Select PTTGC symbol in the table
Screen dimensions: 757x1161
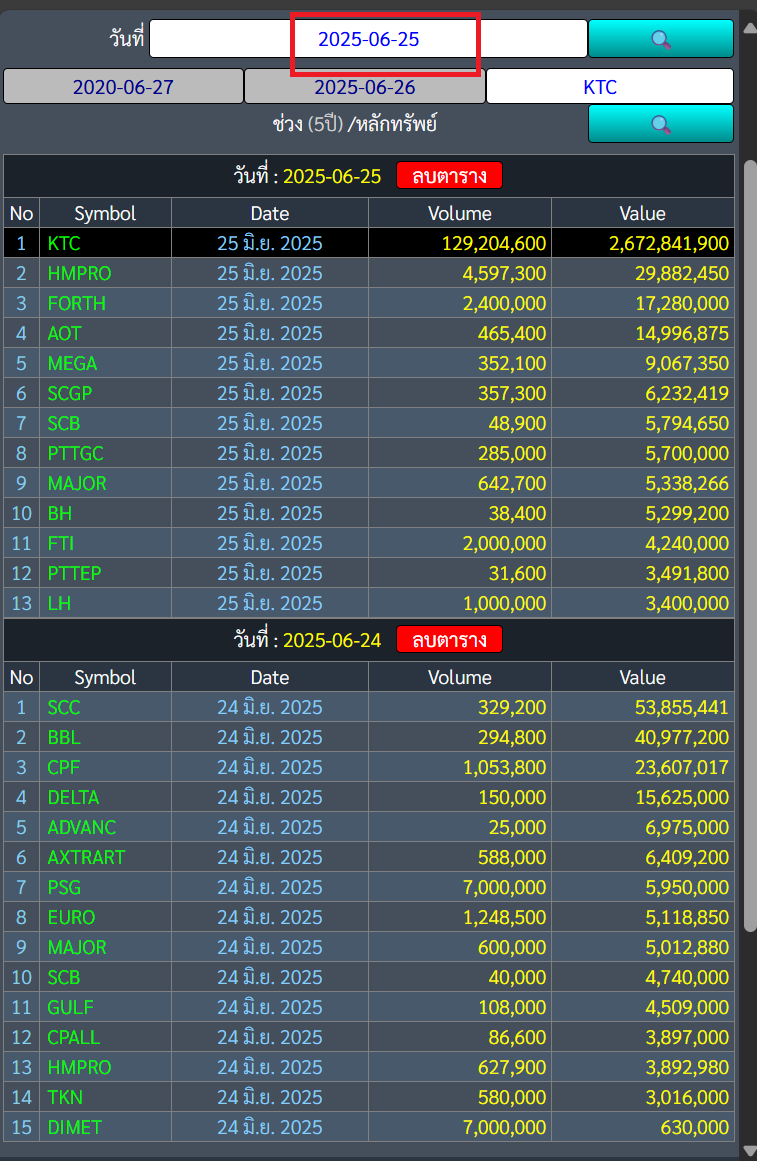76,453
